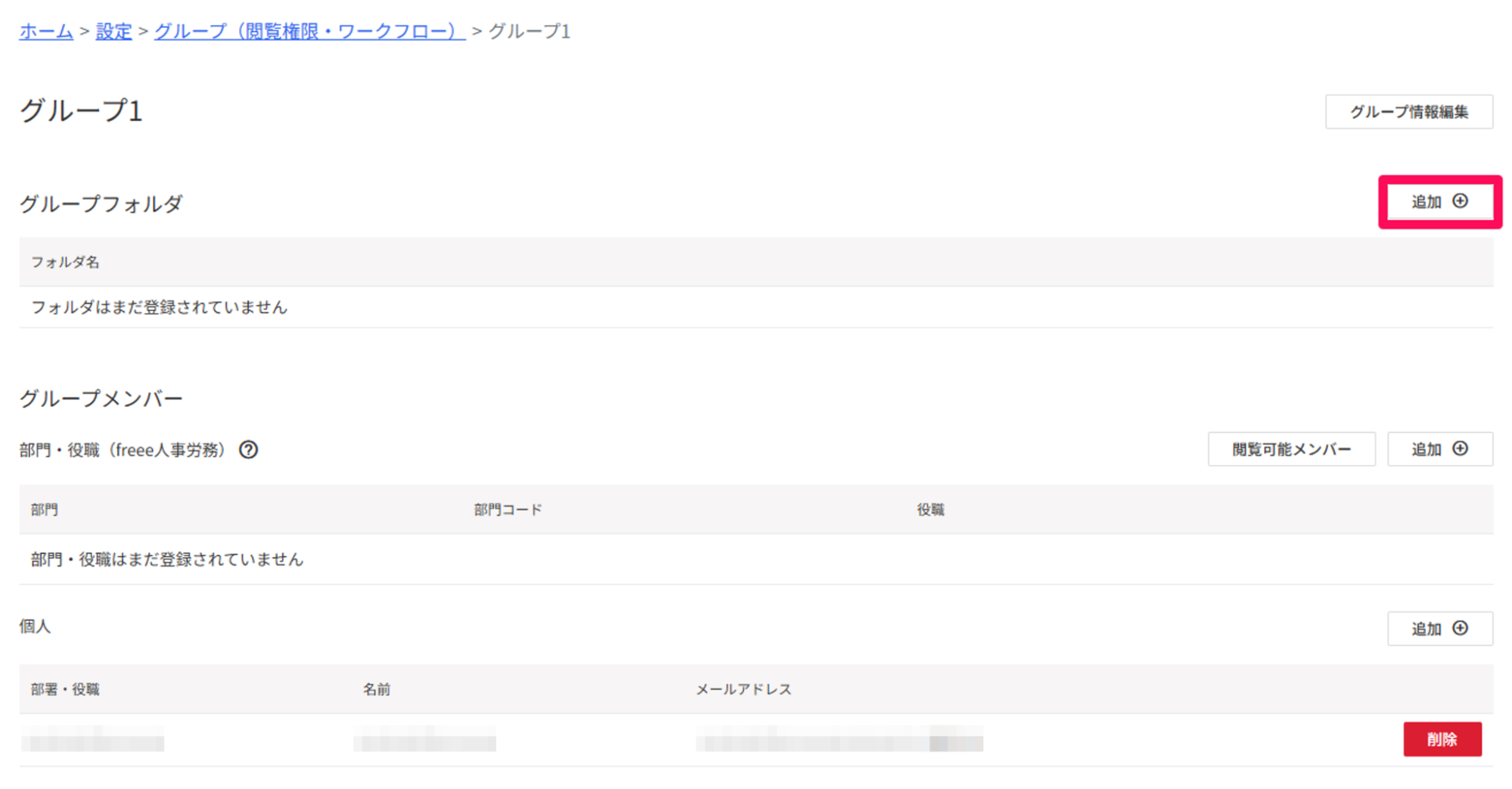Delete the member with red 削除 button
This screenshot has width=1512, height=789.
[1442, 739]
